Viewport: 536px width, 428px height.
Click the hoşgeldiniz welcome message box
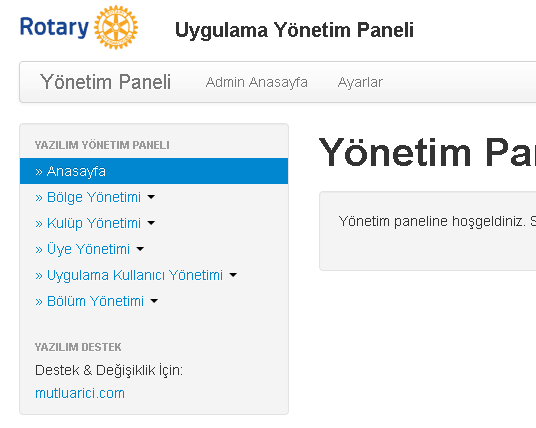click(x=428, y=231)
